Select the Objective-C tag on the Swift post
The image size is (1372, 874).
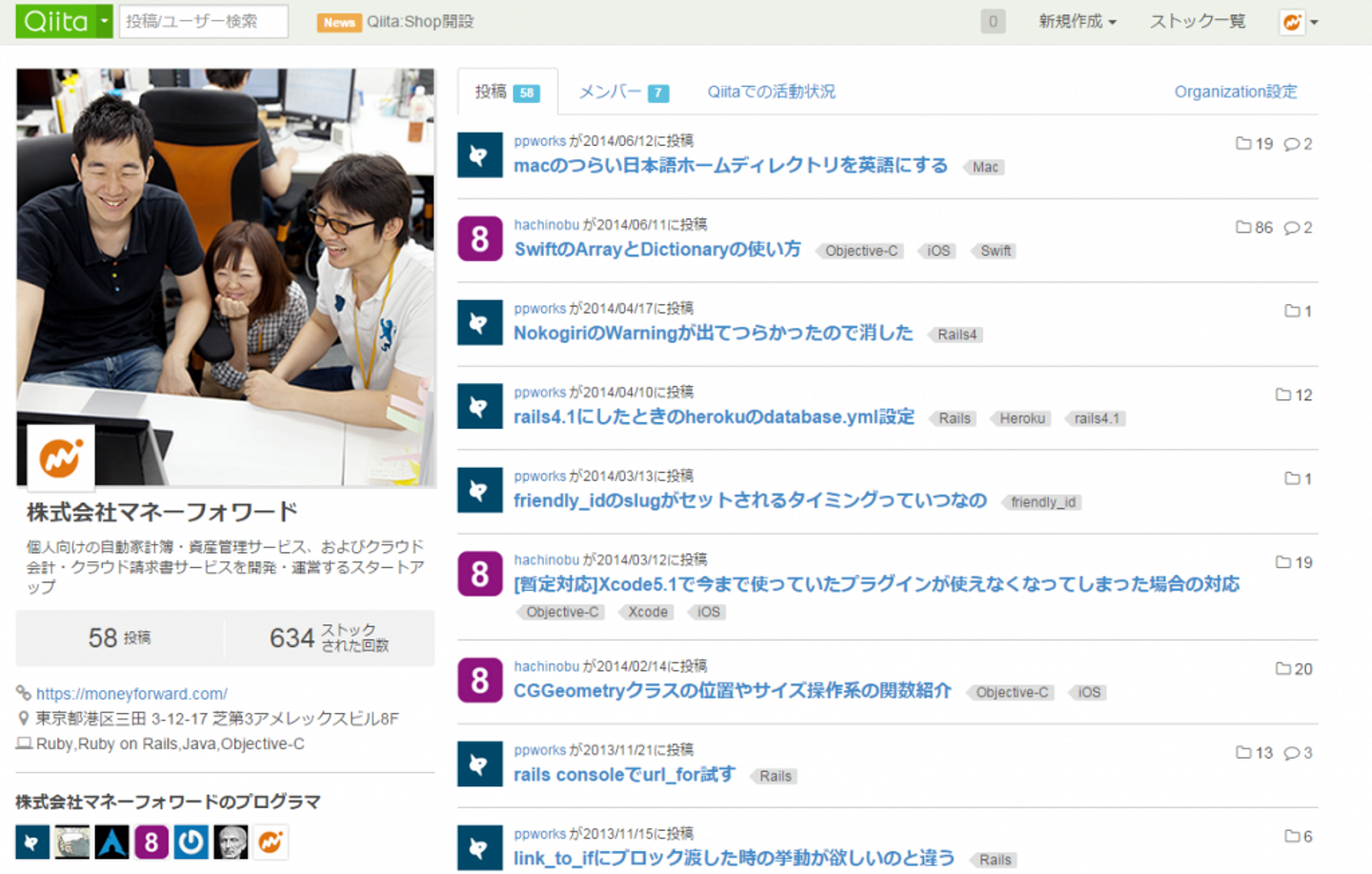860,251
